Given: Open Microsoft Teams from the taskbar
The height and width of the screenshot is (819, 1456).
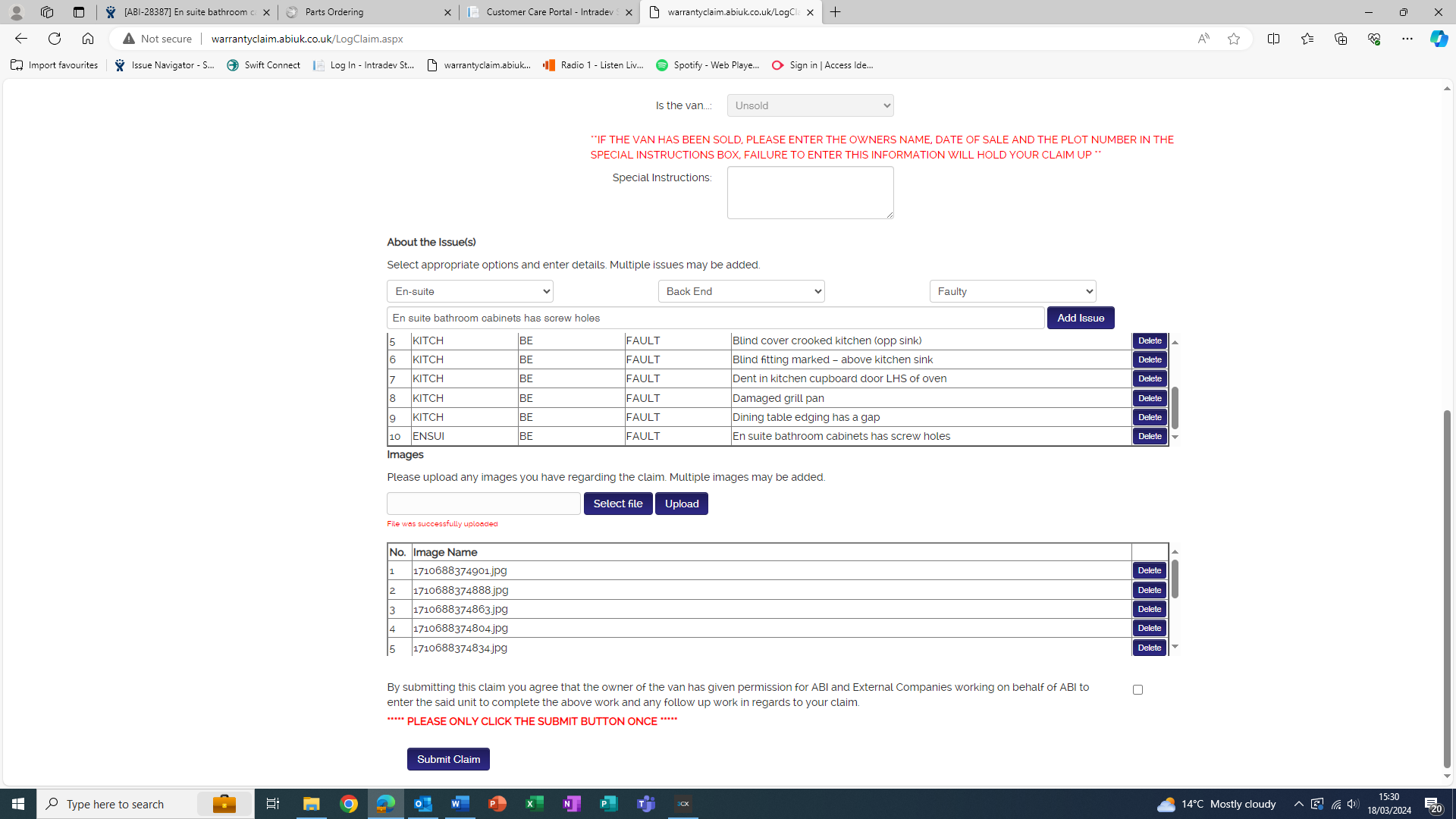Looking at the screenshot, I should point(646,804).
